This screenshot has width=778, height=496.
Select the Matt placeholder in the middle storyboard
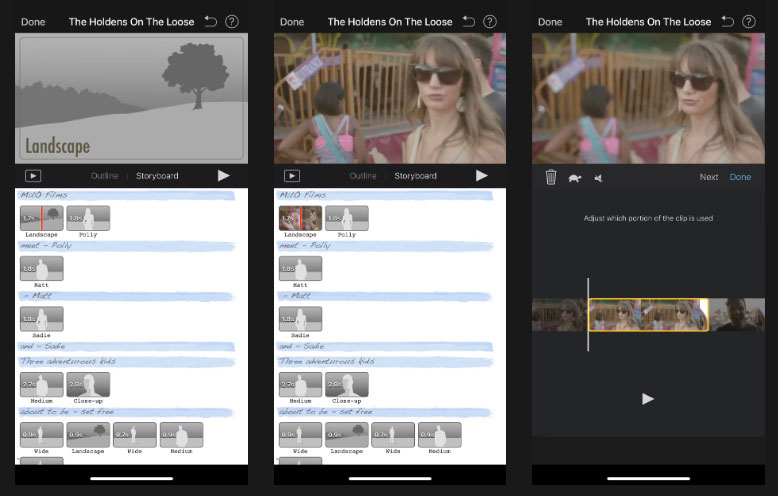(300, 268)
